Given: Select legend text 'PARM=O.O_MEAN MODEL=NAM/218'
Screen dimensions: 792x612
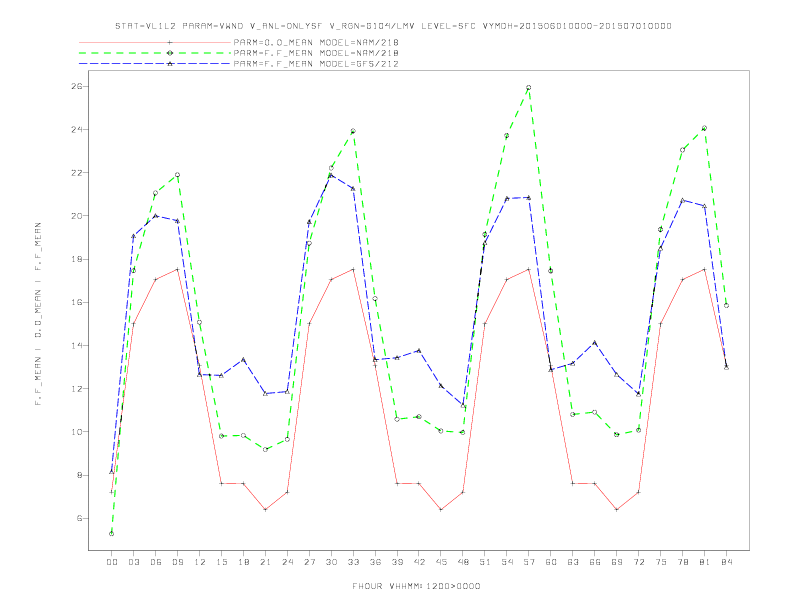Looking at the screenshot, I should point(316,42).
